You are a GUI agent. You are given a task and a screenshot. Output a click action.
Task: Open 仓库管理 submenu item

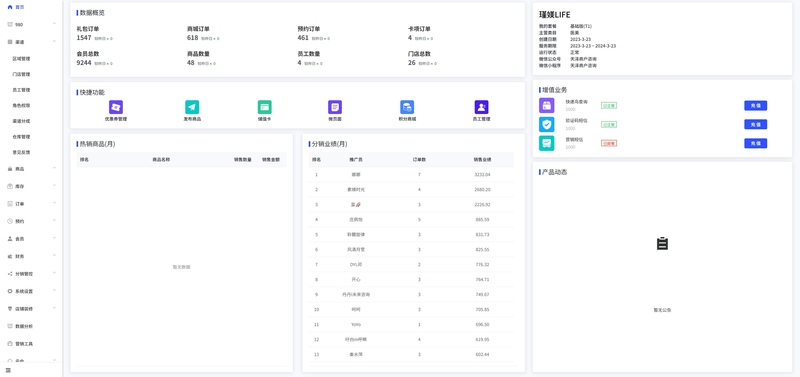pos(21,137)
